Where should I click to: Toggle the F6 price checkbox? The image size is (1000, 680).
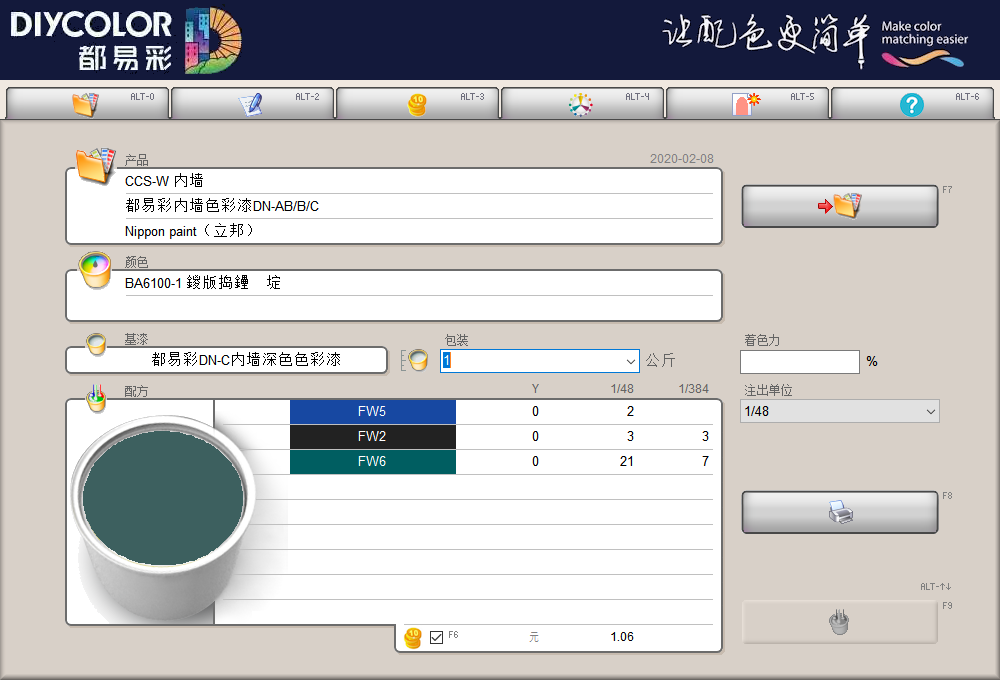(436, 637)
